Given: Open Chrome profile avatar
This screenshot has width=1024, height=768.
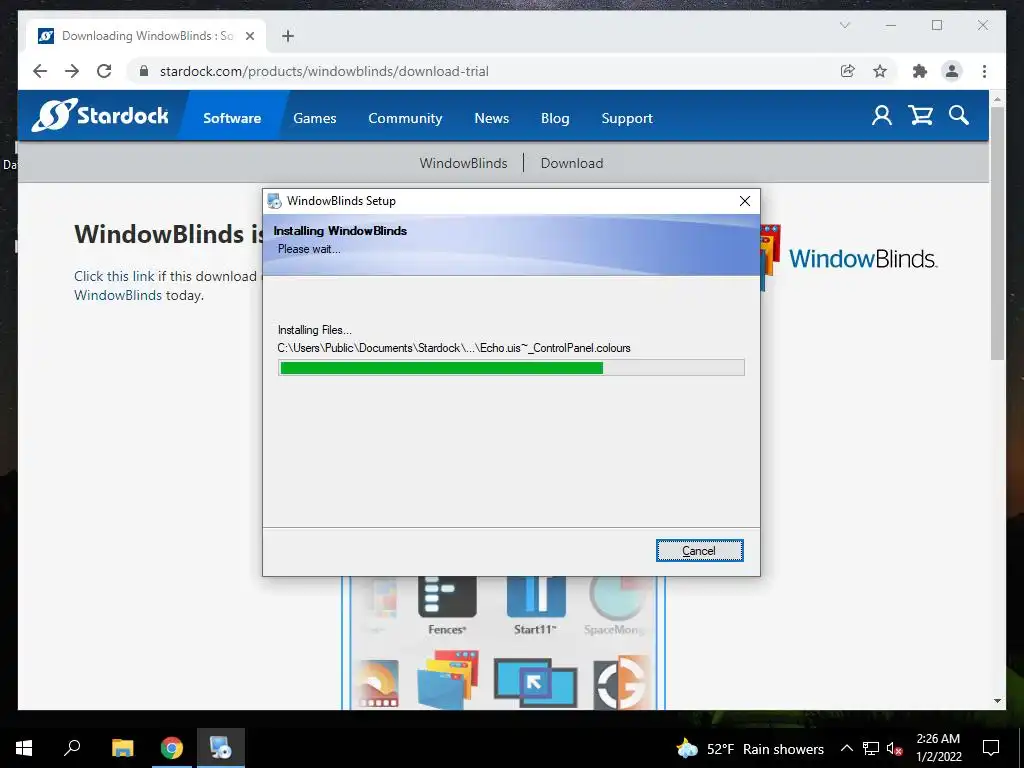Looking at the screenshot, I should (x=952, y=71).
